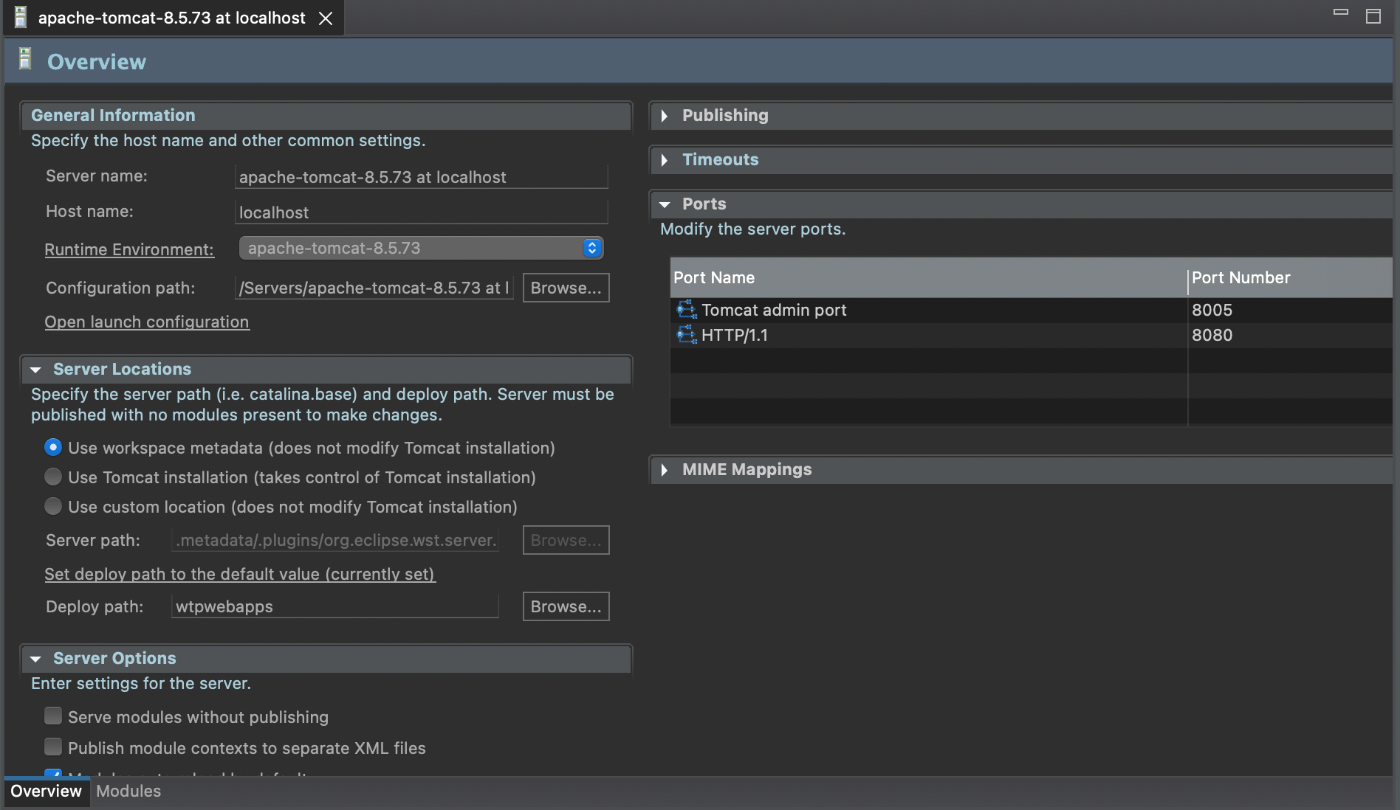Image resolution: width=1400 pixels, height=810 pixels.
Task: Minimize the editor area
Action: click(x=1341, y=13)
